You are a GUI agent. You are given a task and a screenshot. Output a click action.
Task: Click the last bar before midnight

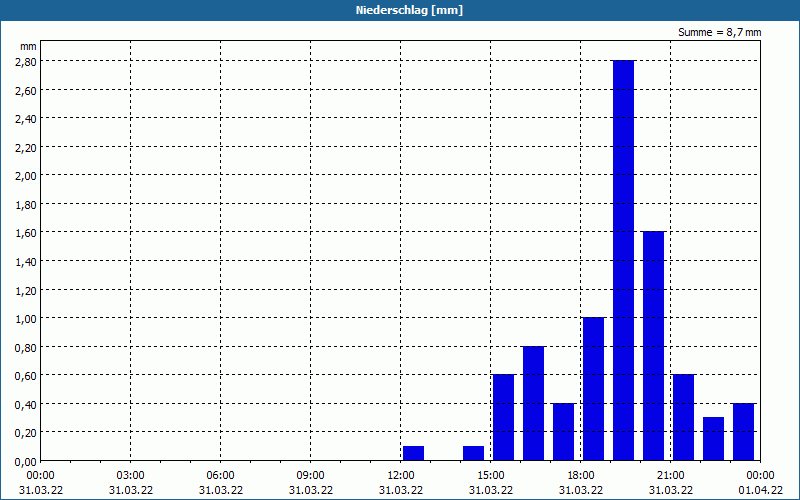coord(743,432)
